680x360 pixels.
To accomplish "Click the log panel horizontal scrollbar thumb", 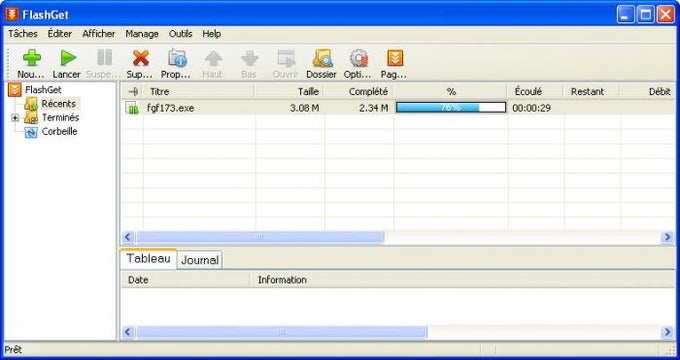I will click(281, 332).
